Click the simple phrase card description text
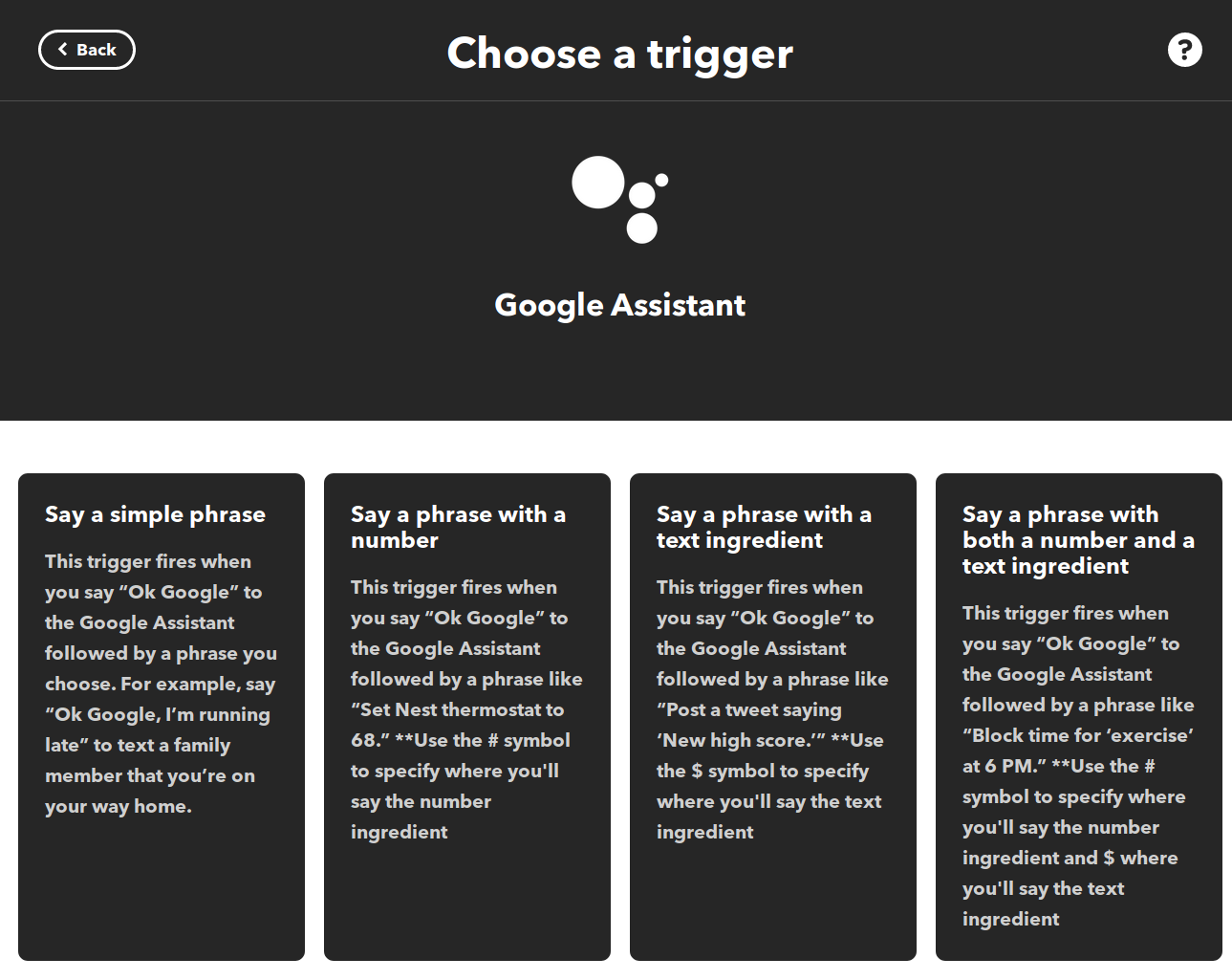1232x980 pixels. point(159,683)
